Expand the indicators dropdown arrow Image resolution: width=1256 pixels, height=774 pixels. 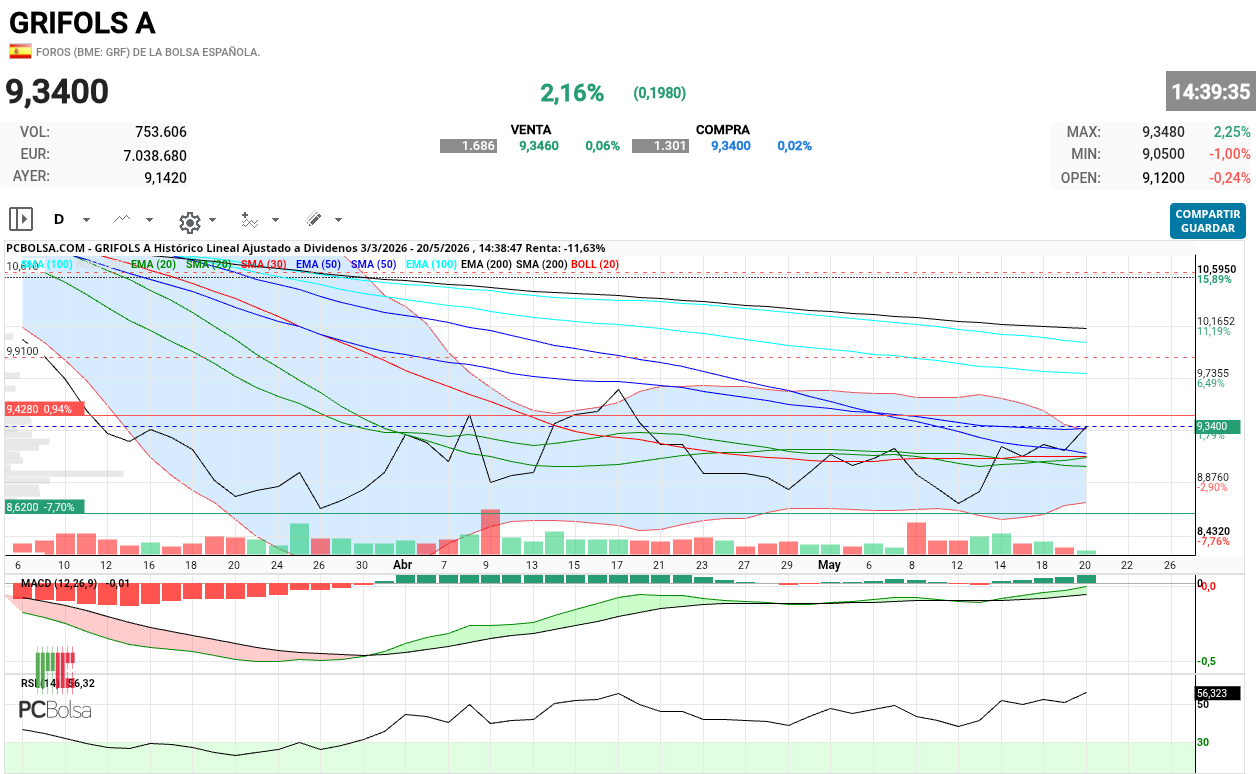tap(276, 220)
